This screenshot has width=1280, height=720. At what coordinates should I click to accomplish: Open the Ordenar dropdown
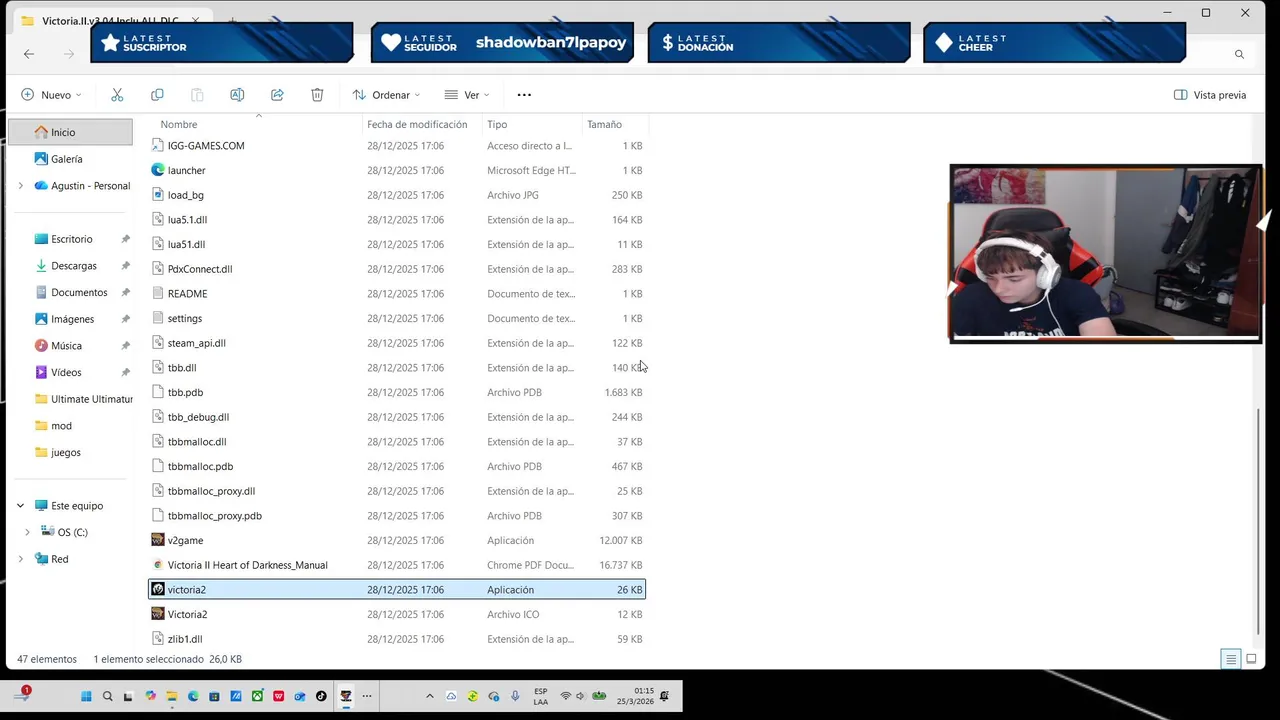pos(386,95)
